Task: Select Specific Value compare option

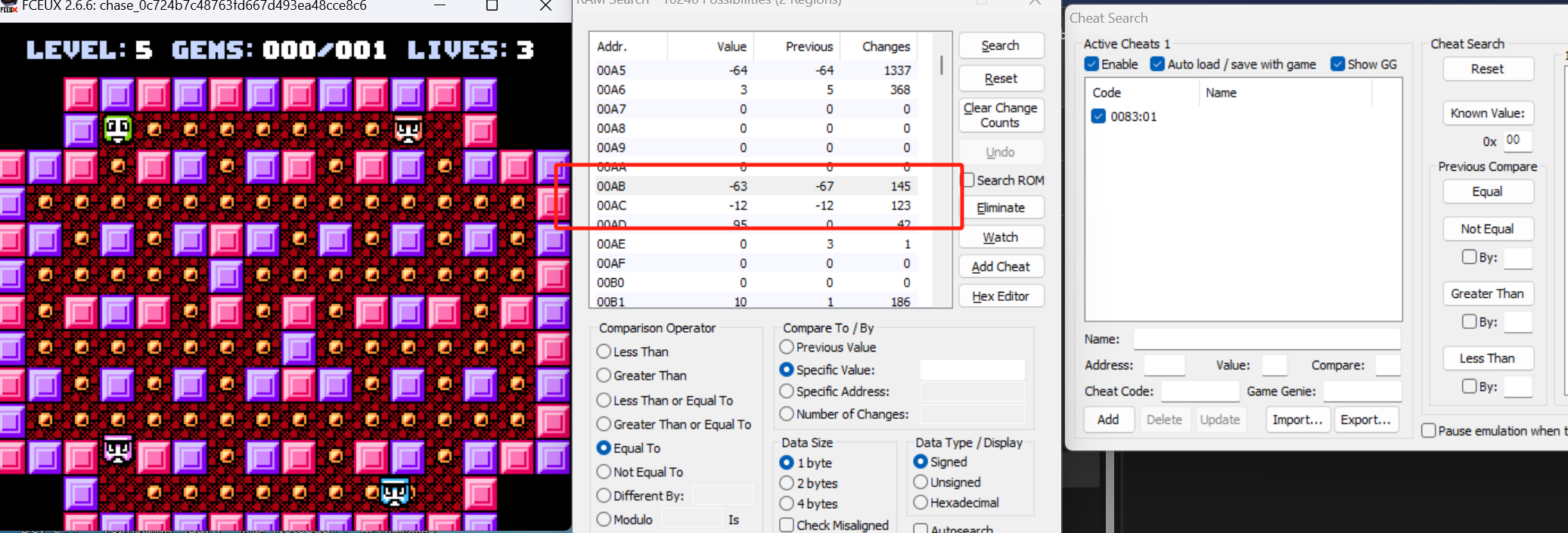Action: [787, 370]
